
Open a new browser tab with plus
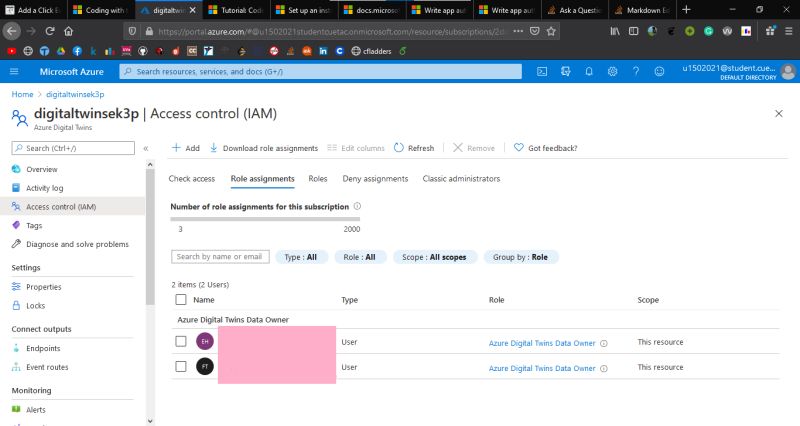click(686, 10)
